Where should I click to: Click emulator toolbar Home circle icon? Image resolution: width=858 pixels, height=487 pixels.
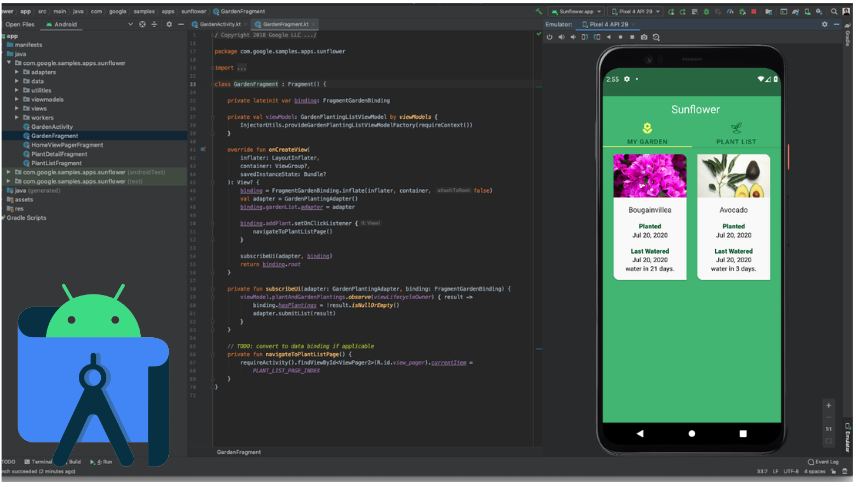[x=621, y=37]
